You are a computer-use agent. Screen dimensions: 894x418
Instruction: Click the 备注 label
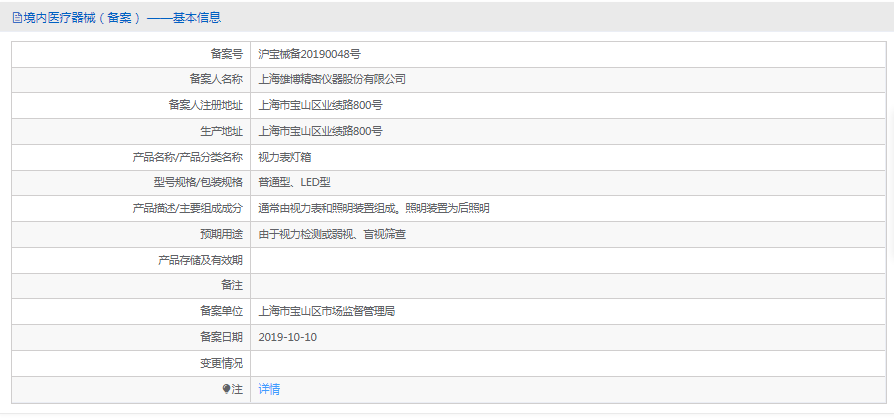point(232,286)
